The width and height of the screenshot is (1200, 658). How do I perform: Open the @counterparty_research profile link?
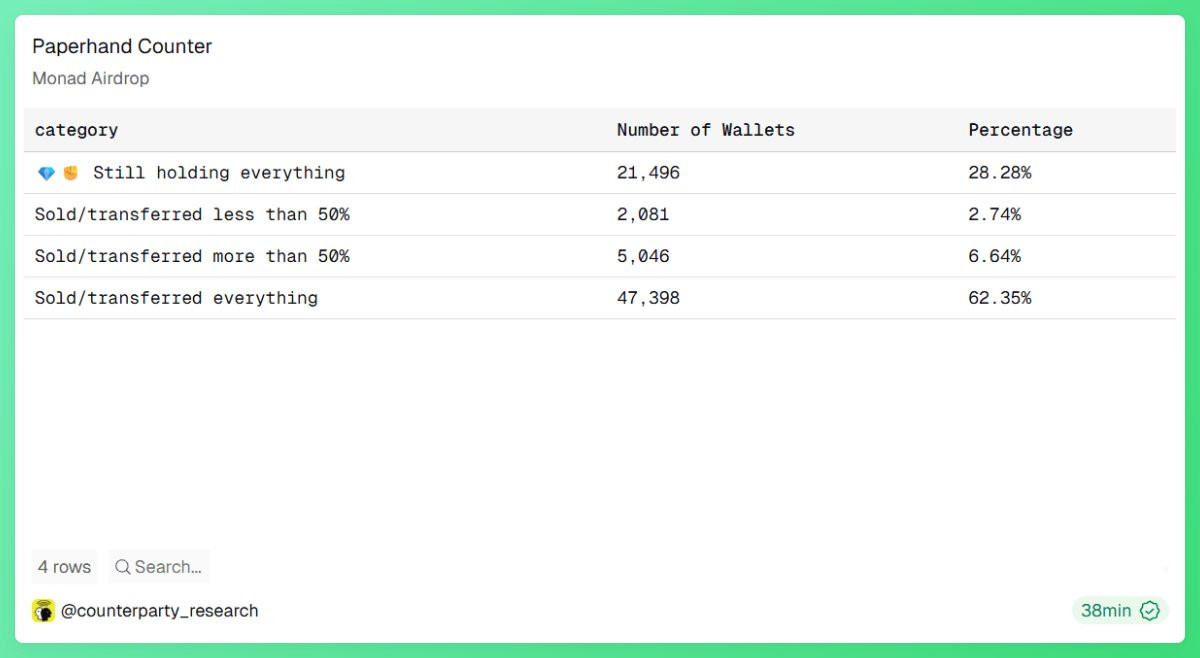point(160,611)
